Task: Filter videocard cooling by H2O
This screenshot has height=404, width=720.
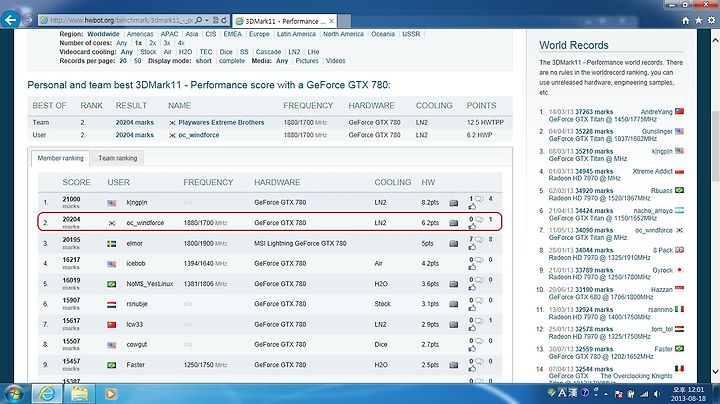Action: point(185,52)
